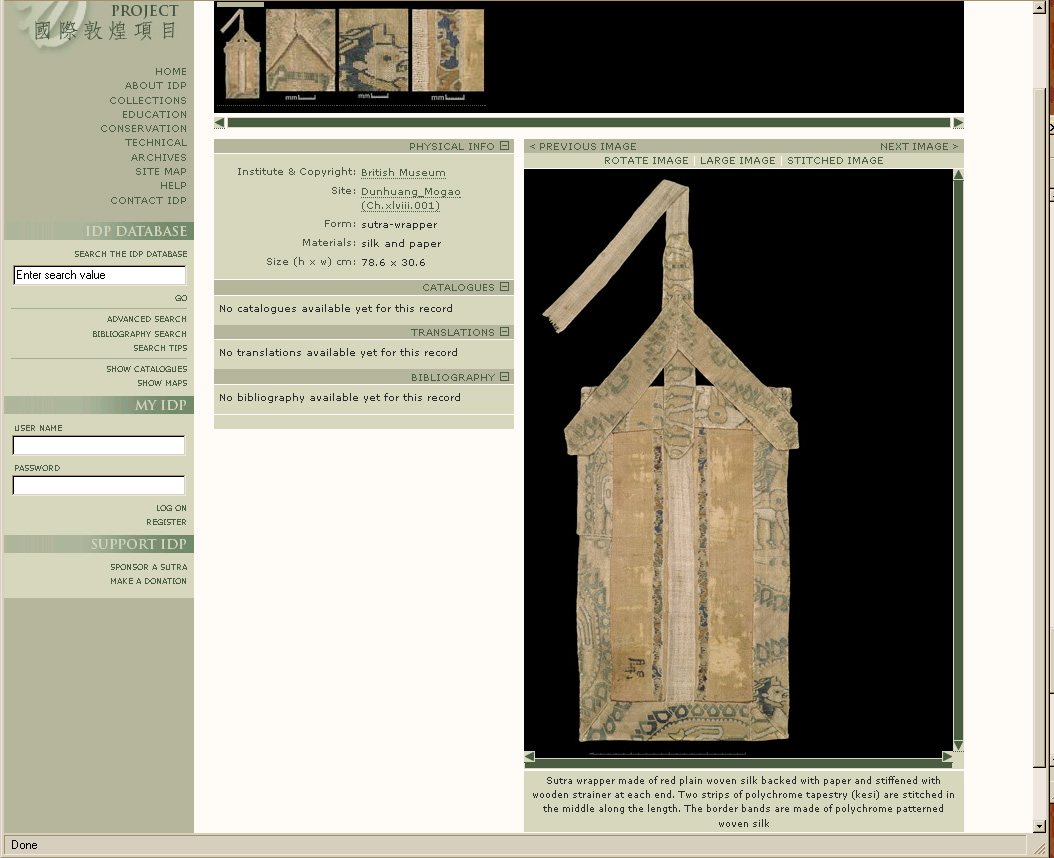Image resolution: width=1054 pixels, height=858 pixels.
Task: Click Log On
Action: (x=171, y=508)
